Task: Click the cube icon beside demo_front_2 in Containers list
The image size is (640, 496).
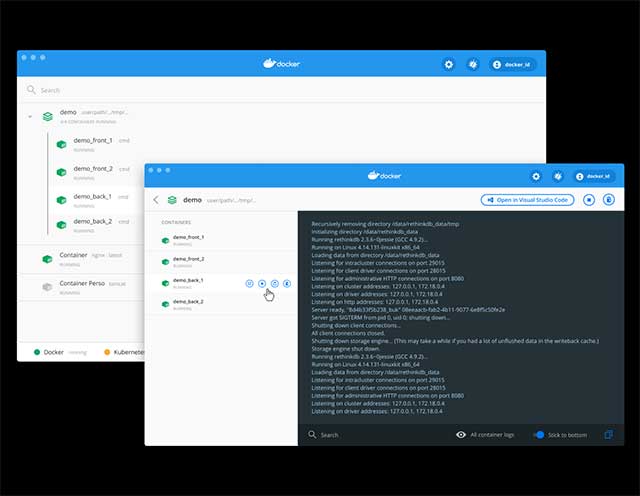Action: pos(165,262)
